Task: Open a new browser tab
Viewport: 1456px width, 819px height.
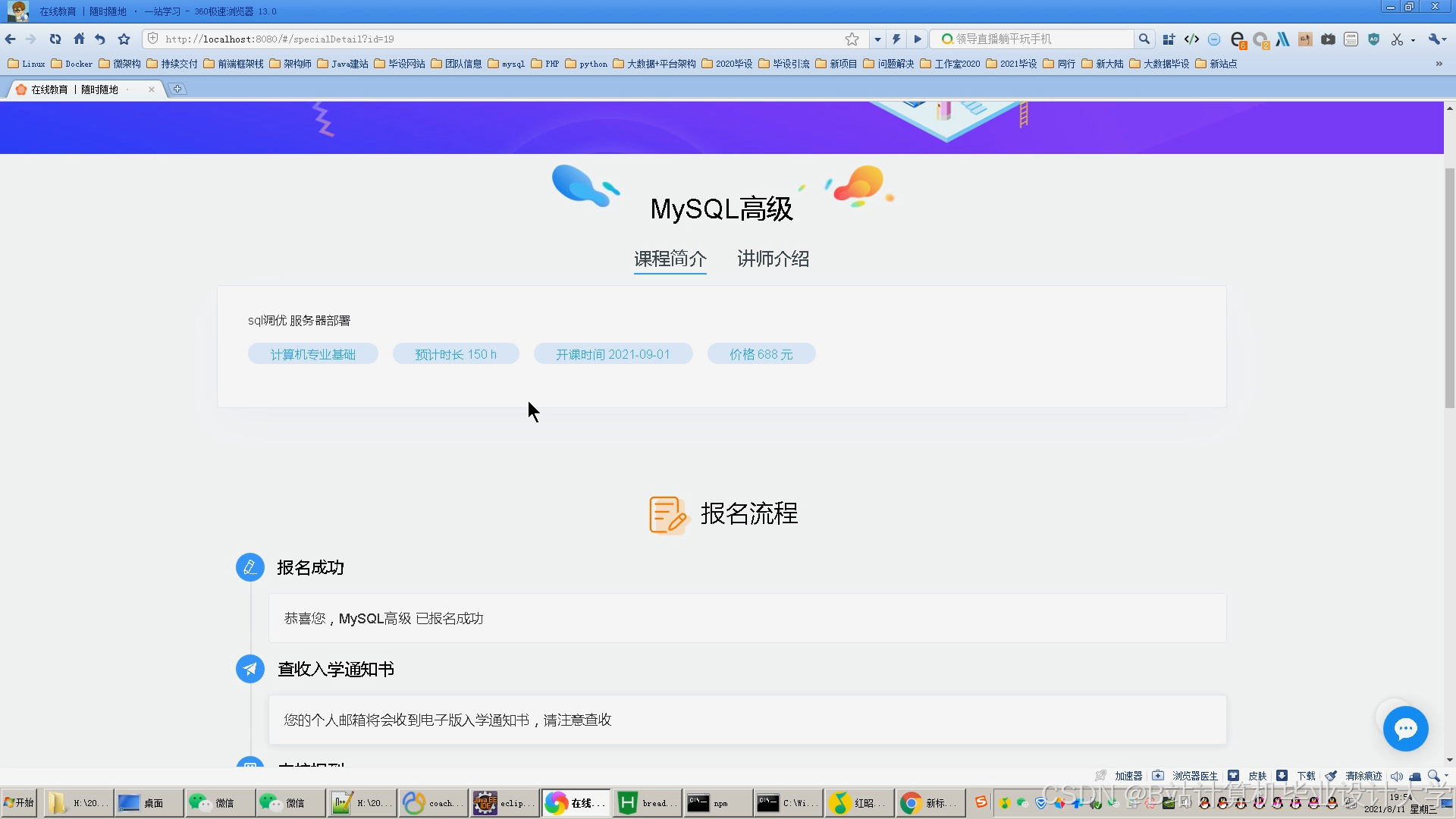Action: pos(177,89)
